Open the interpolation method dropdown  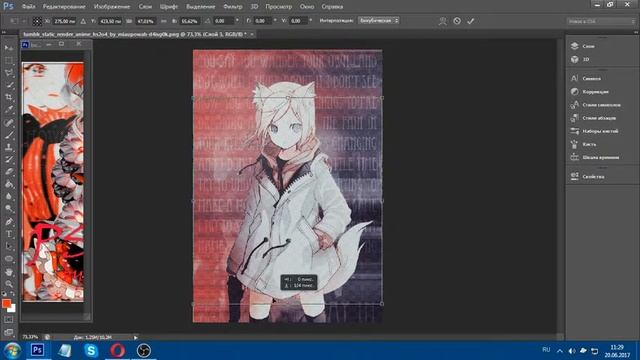tap(378, 20)
